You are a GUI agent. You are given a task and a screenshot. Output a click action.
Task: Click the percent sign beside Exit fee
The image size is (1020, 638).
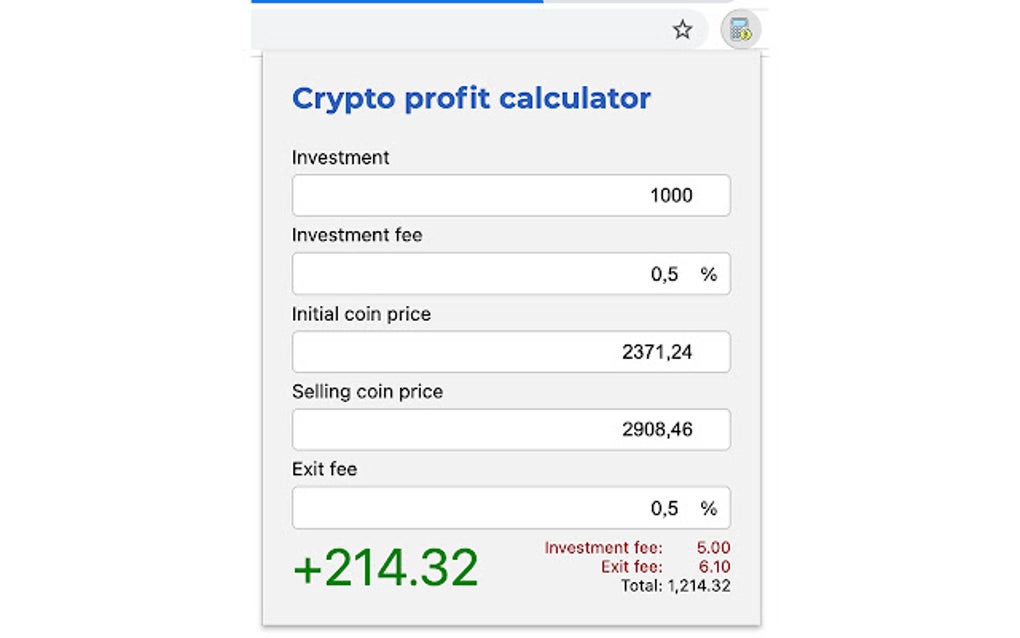(712, 507)
